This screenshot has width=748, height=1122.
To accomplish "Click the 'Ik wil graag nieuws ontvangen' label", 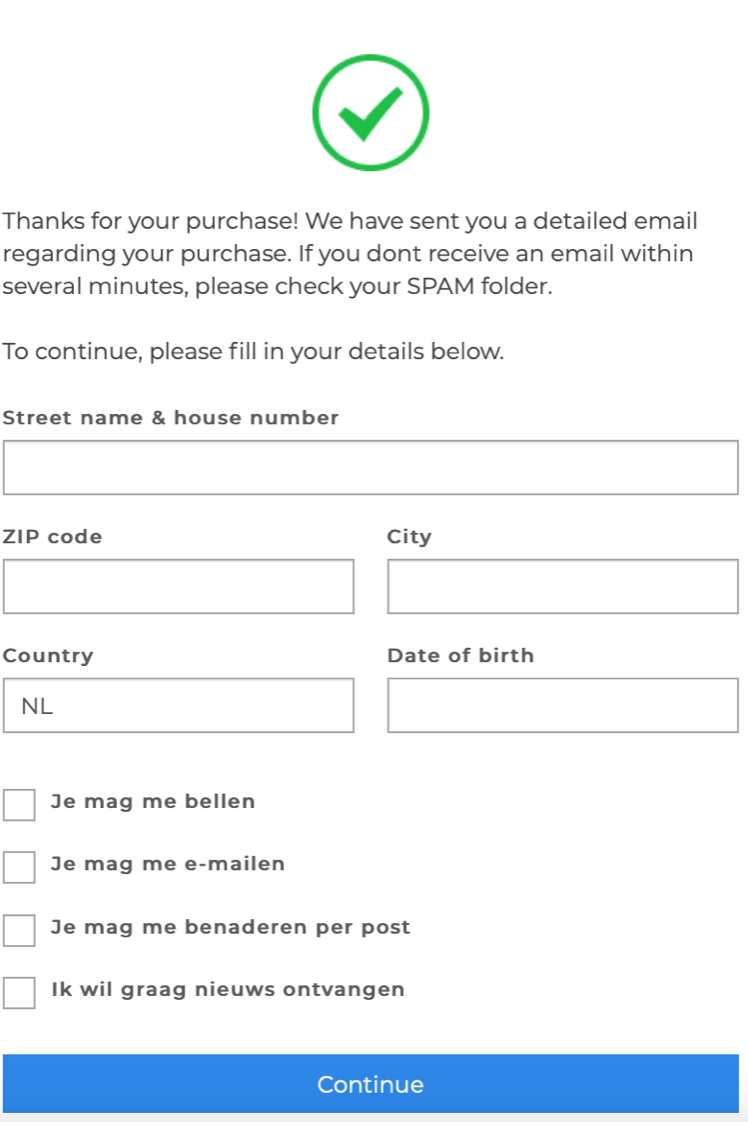I will [228, 990].
